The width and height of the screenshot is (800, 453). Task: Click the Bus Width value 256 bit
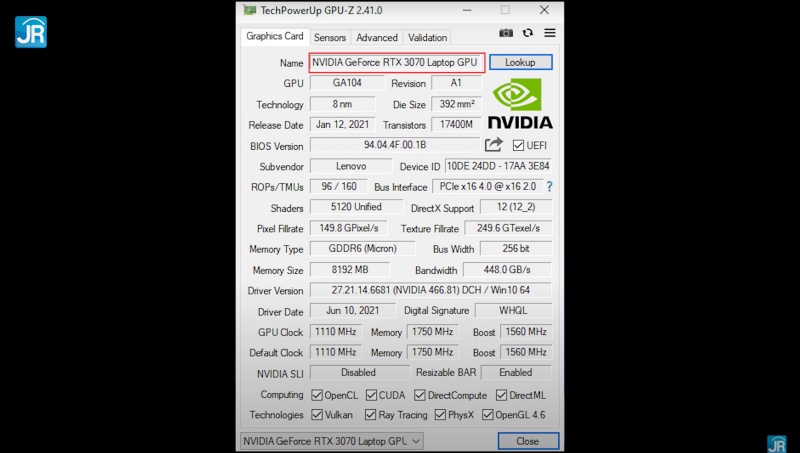516,249
